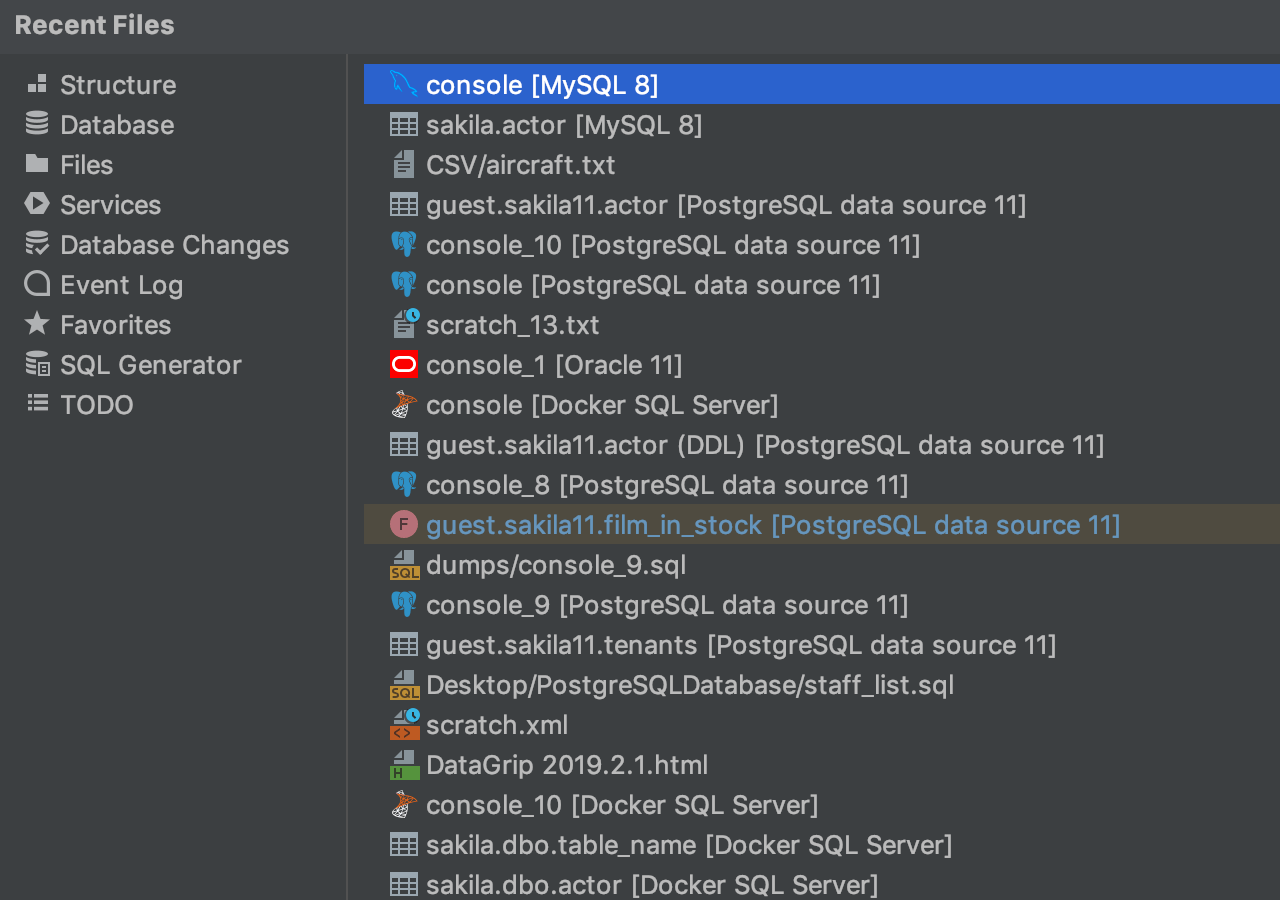The image size is (1280, 900).
Task: Open the TODO tool window
Action: click(x=96, y=405)
